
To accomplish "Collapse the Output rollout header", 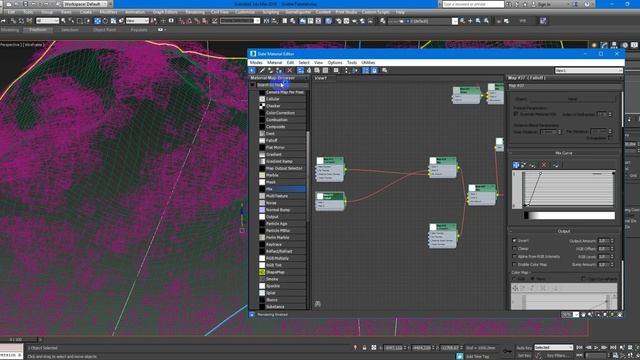I will 564,231.
